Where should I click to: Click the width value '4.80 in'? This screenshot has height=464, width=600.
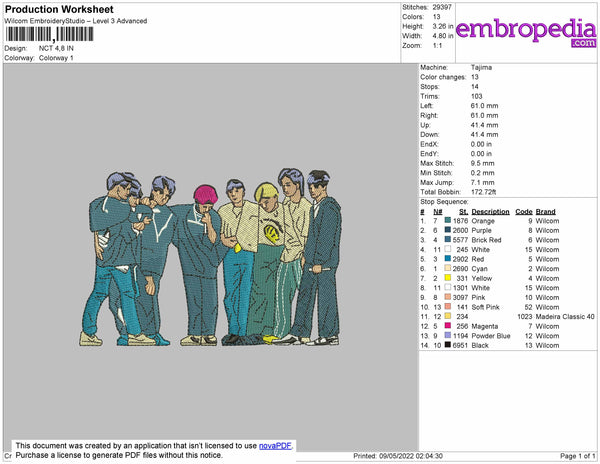pos(443,36)
